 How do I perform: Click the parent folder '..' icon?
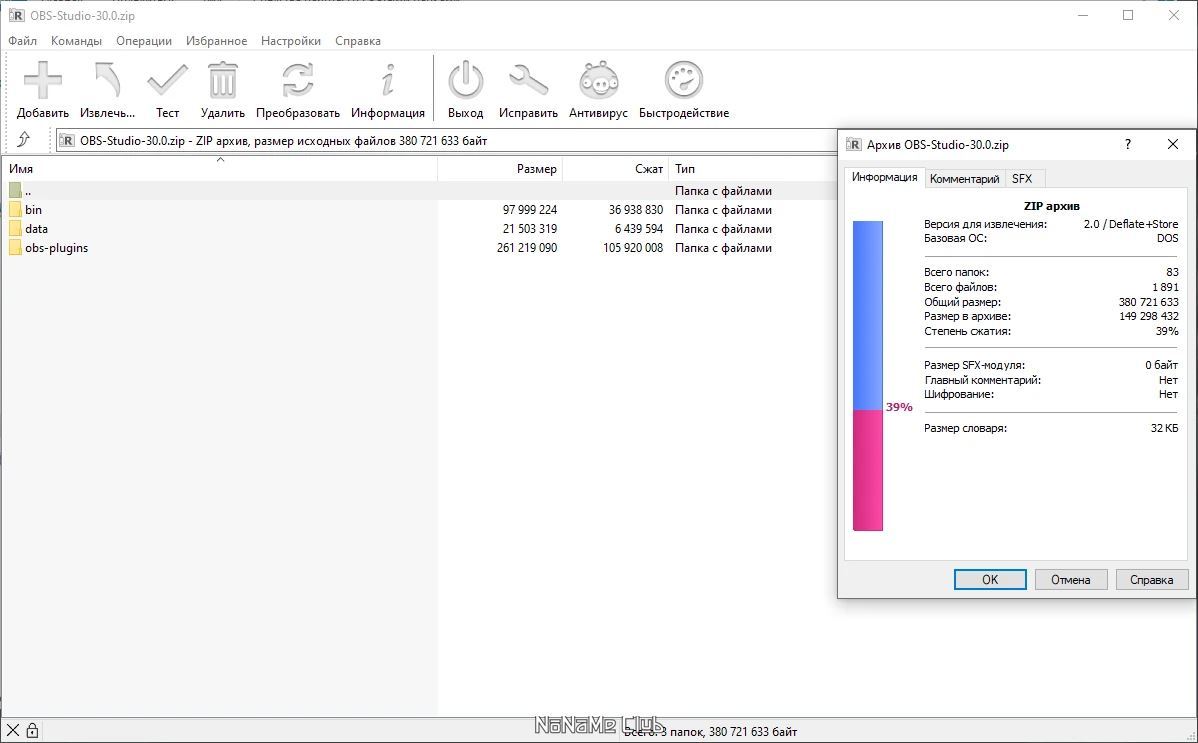click(x=15, y=190)
